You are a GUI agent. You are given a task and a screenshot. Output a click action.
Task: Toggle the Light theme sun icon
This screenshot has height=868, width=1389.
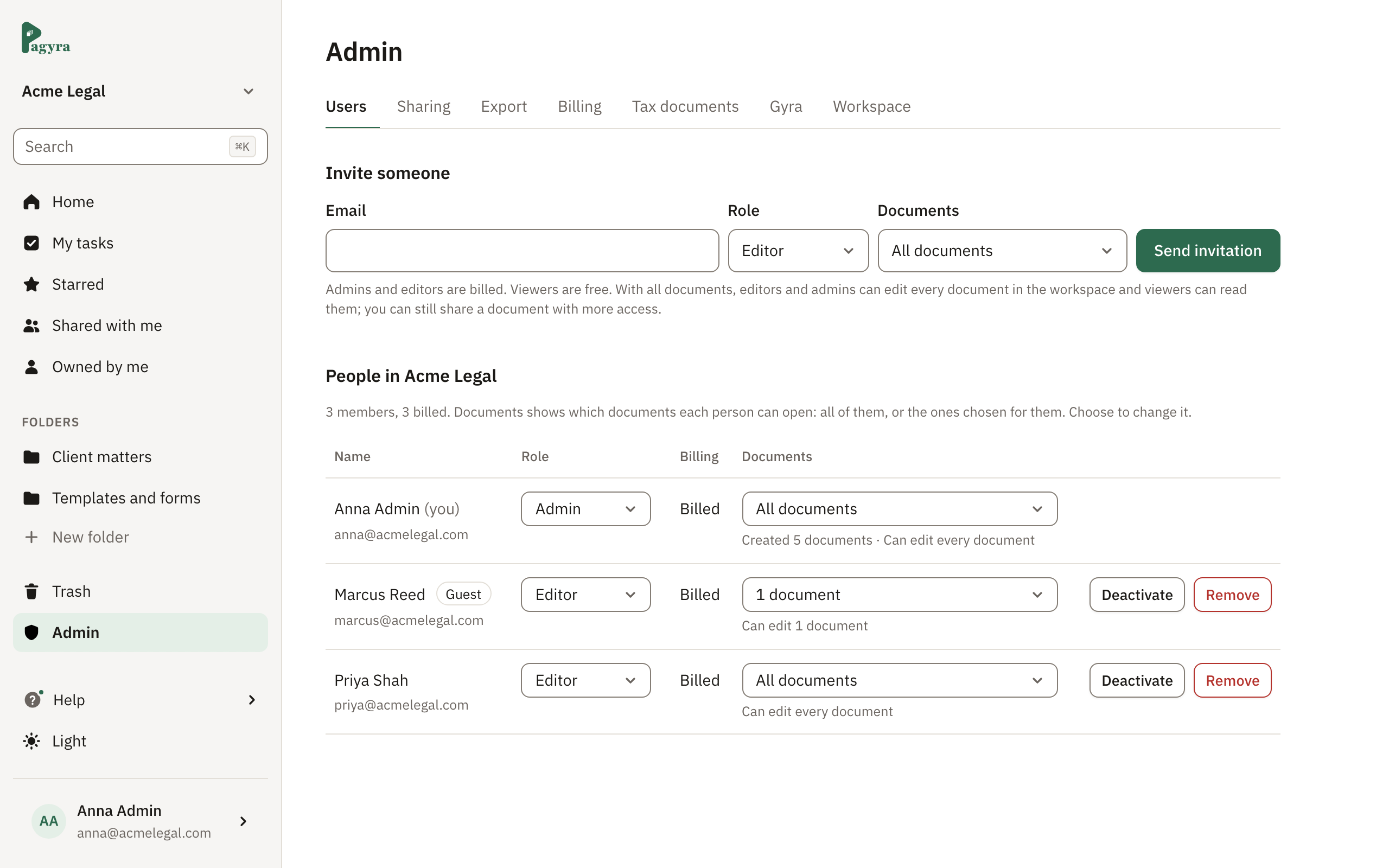click(x=31, y=741)
